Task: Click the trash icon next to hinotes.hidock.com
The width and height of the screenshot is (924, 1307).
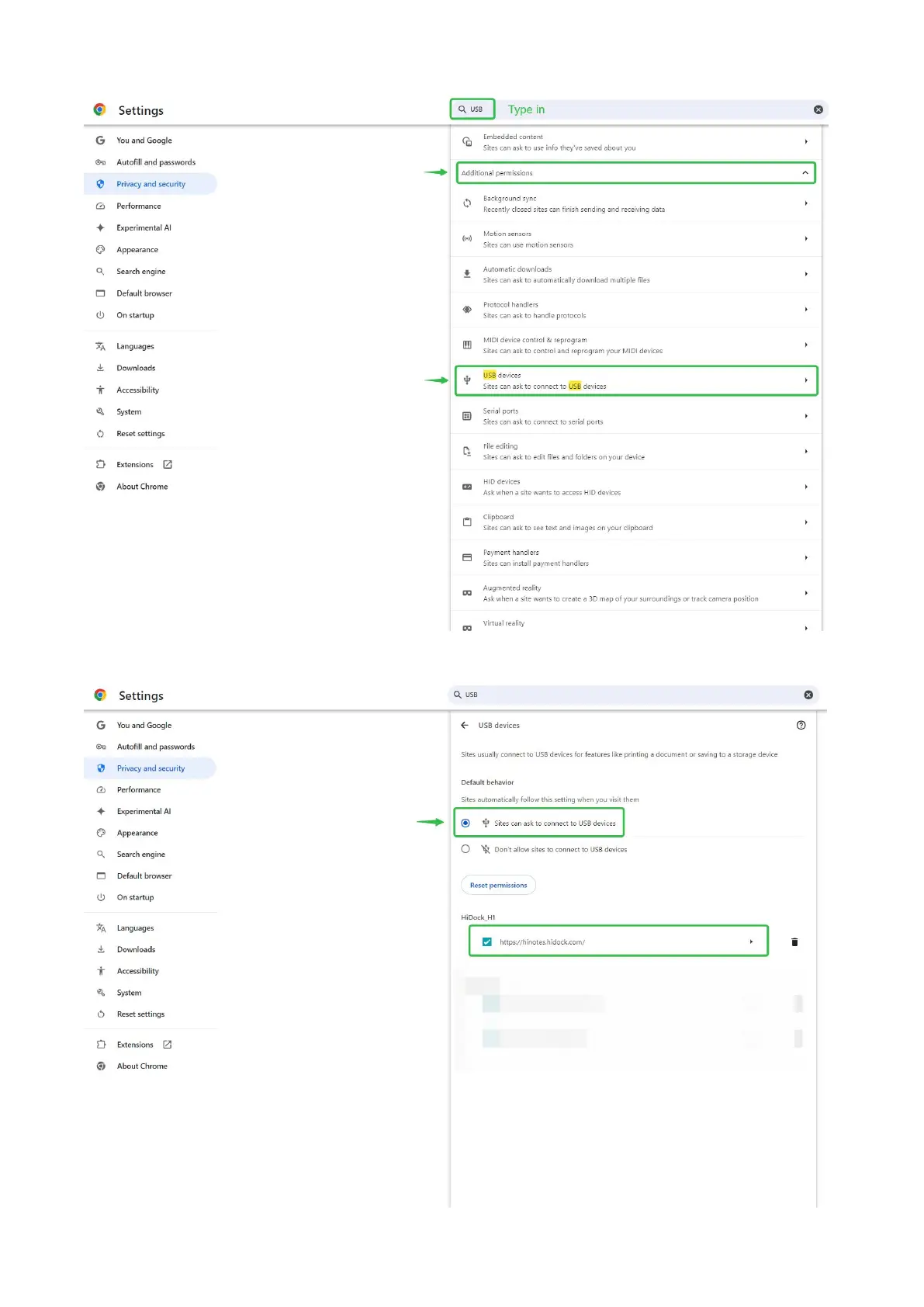Action: coord(794,942)
